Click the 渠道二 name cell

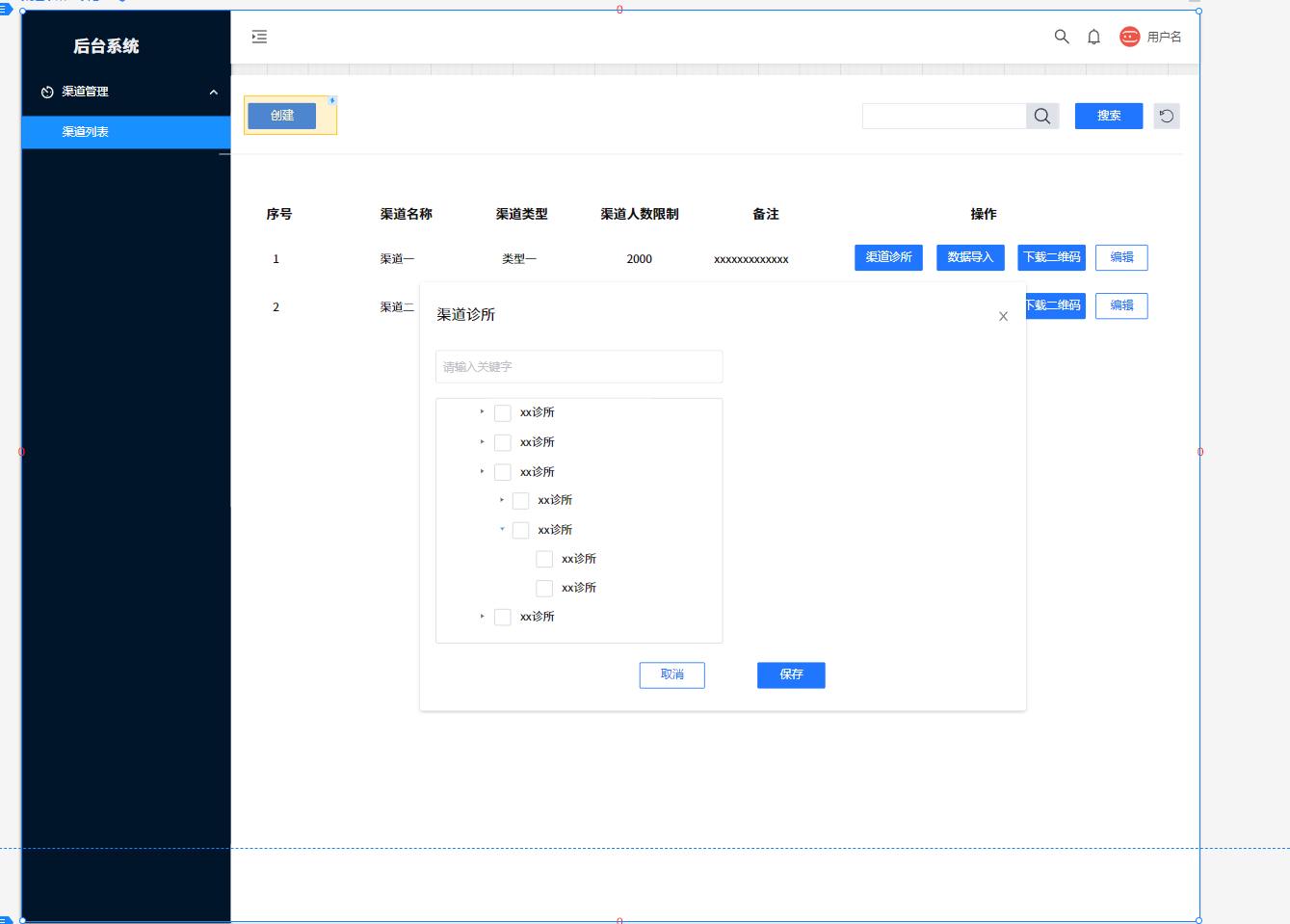point(397,307)
